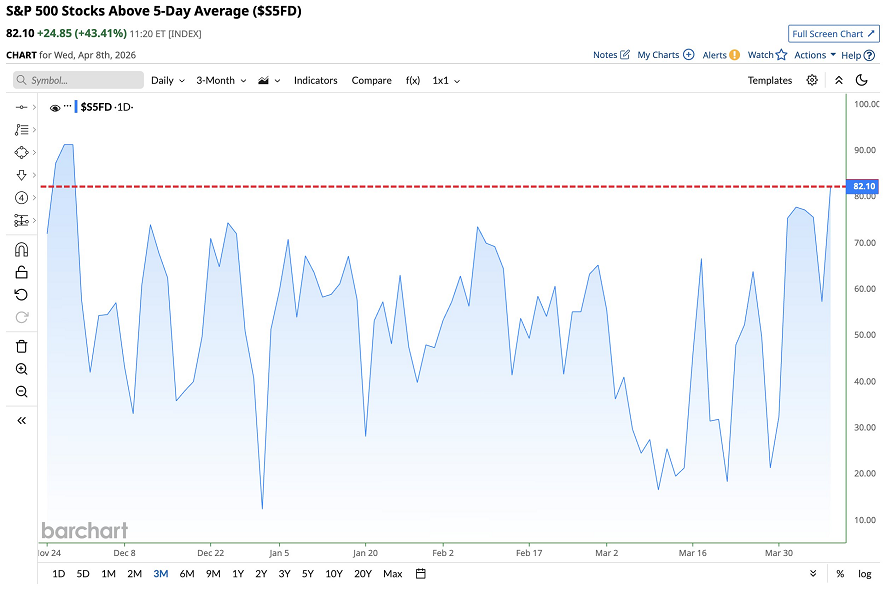Select the 5Y range
The image size is (886, 590).
[x=307, y=574]
